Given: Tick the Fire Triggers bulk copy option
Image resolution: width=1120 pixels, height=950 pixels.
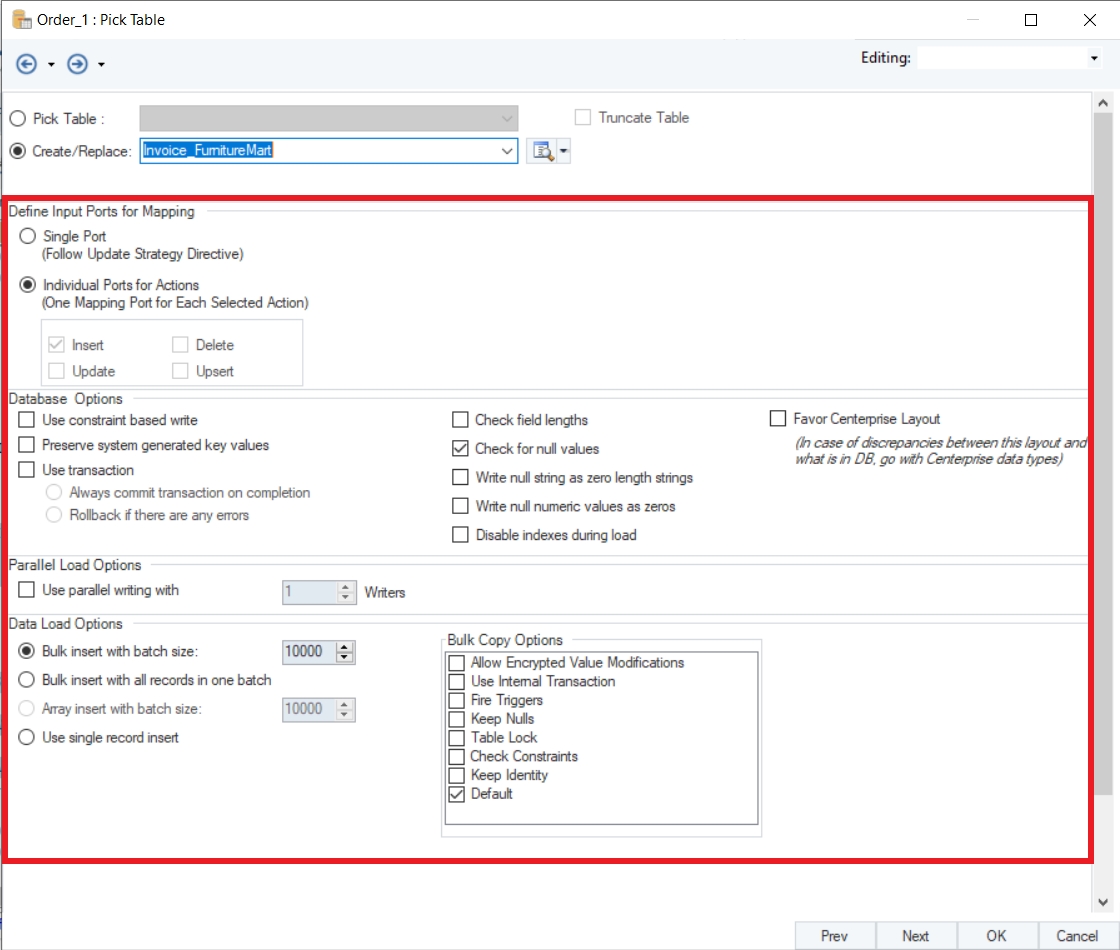Looking at the screenshot, I should pyautogui.click(x=457, y=700).
